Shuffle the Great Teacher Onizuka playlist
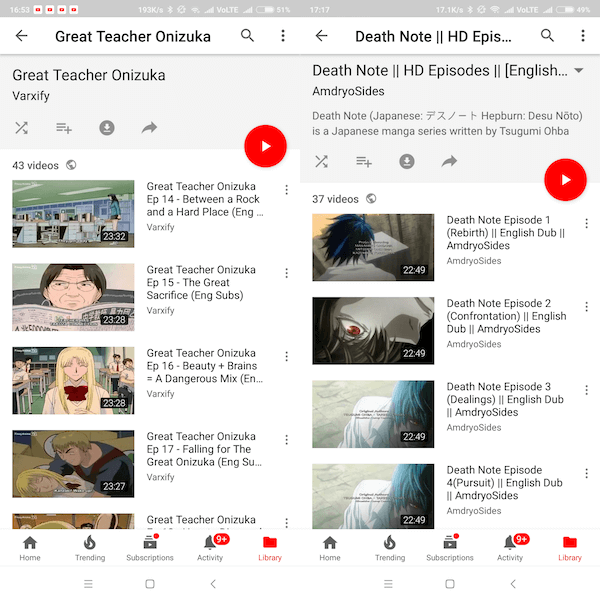The image size is (600, 600). click(x=21, y=128)
